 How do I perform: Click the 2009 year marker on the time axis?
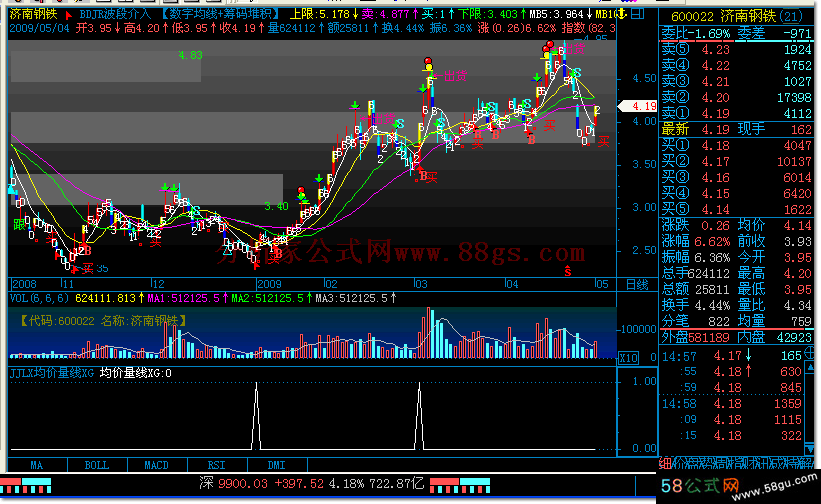[x=270, y=284]
